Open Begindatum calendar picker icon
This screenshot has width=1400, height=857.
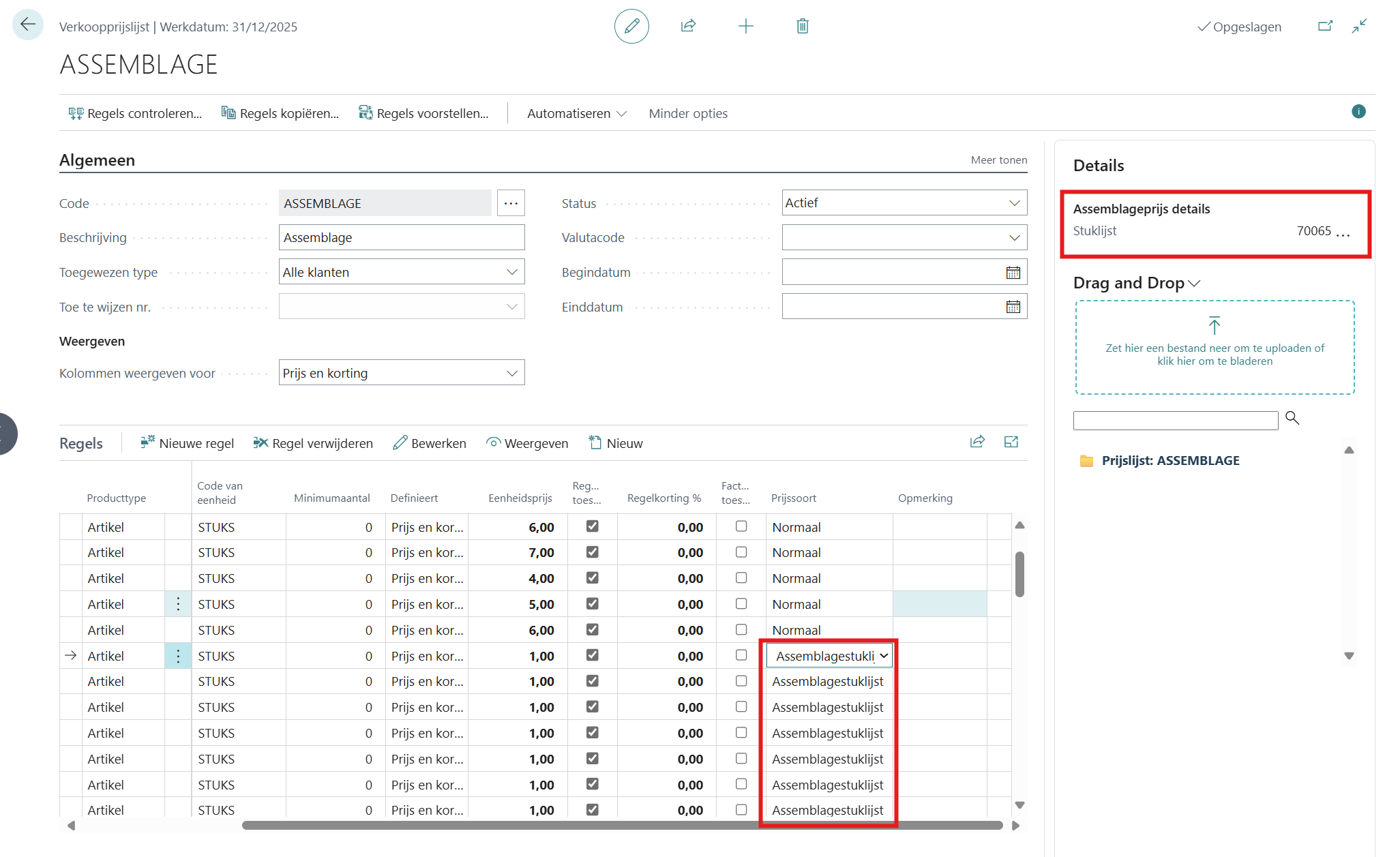pos(1013,273)
